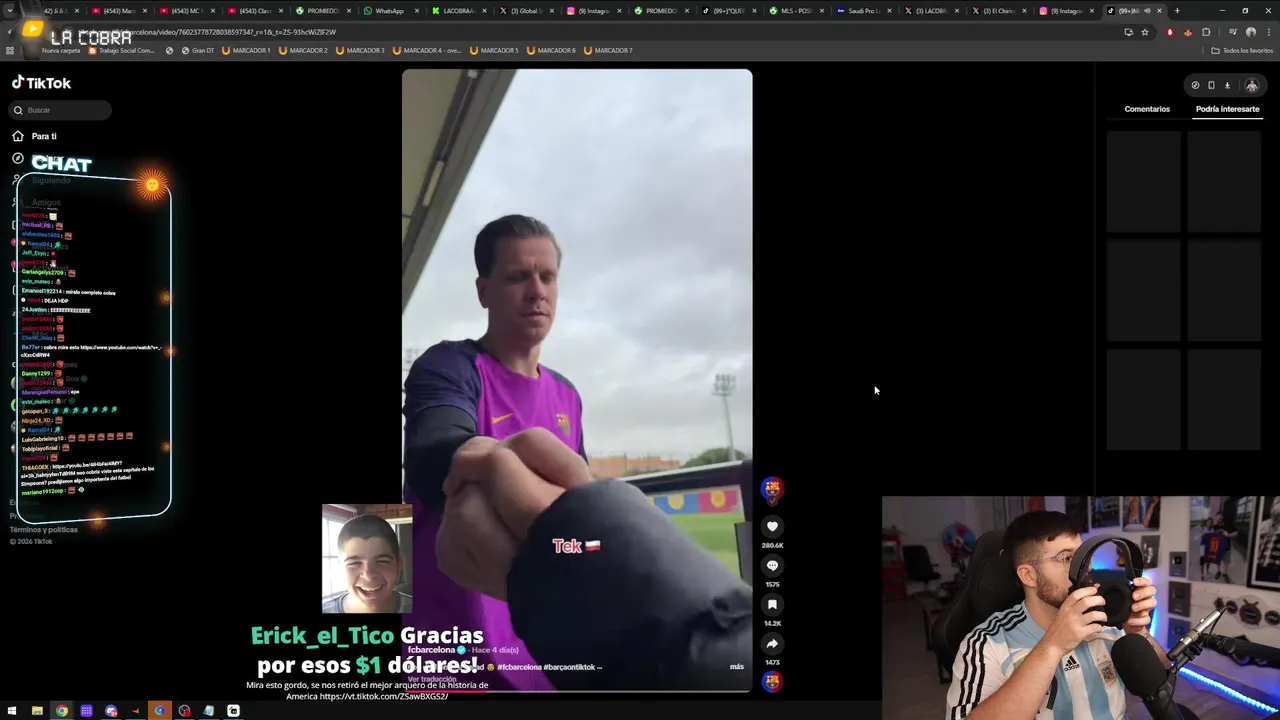Open the Windows Start menu
1280x720 pixels.
tap(13, 711)
